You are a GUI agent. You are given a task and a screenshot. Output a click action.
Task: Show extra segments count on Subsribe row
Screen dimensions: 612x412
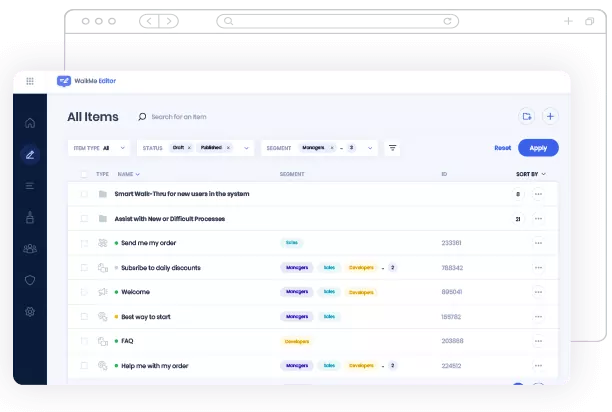pos(393,268)
